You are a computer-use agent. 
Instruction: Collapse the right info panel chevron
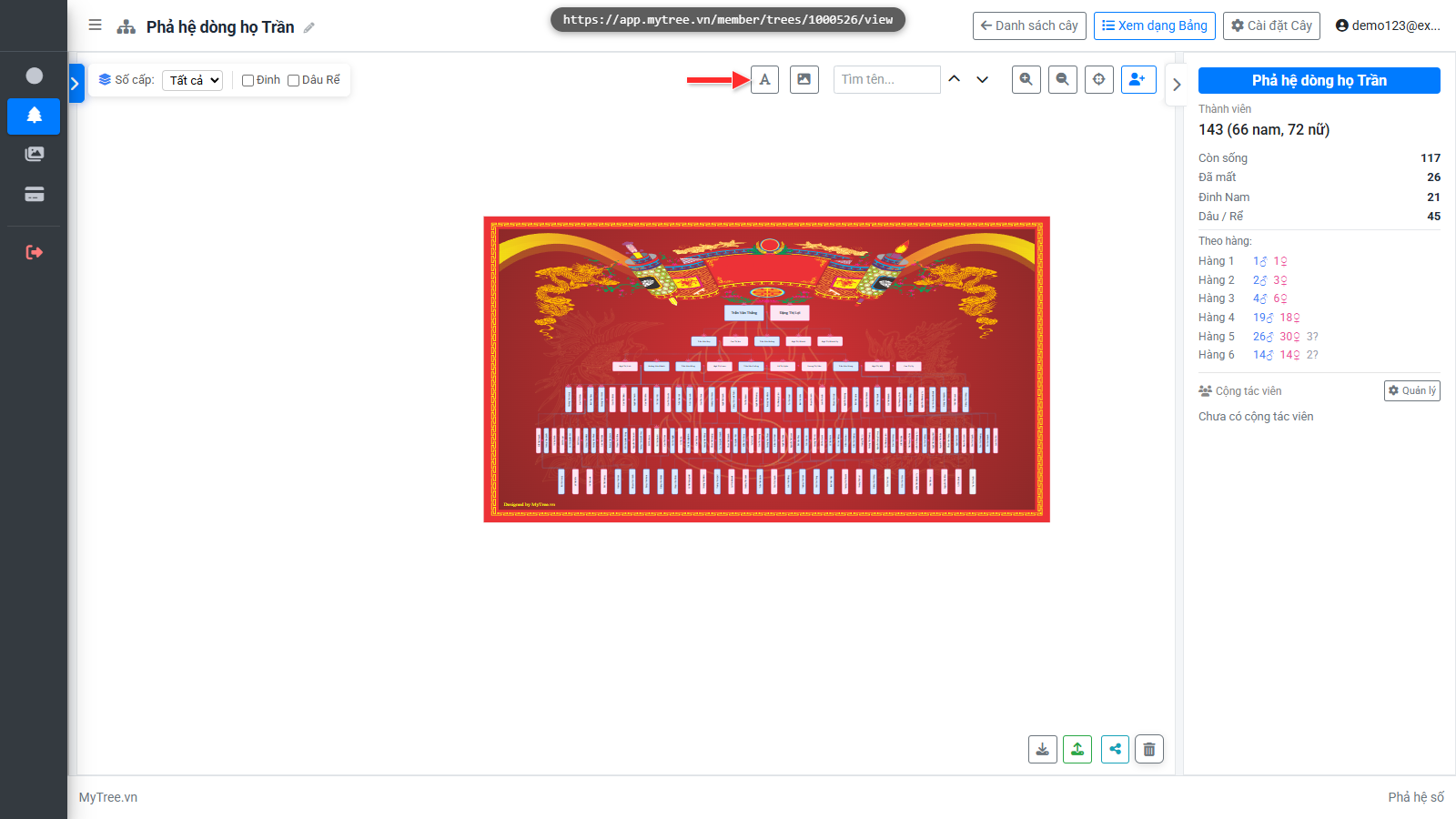pos(1177,85)
